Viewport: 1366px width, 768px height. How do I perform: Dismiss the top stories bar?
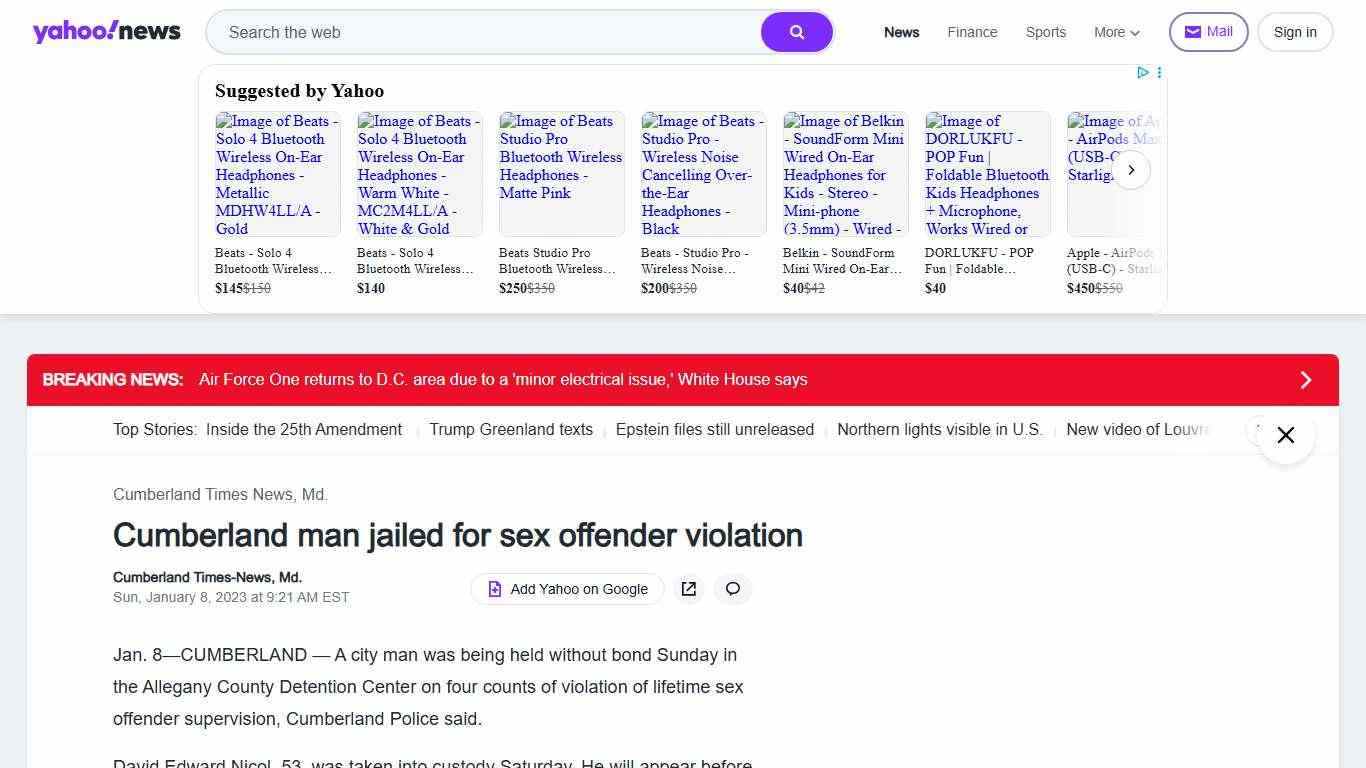pyautogui.click(x=1285, y=435)
